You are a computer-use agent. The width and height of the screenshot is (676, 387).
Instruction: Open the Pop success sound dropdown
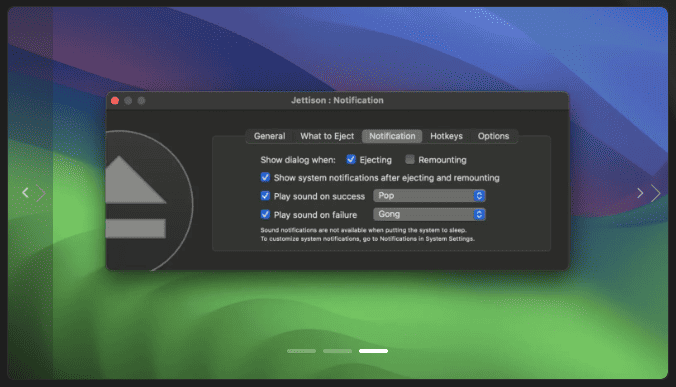[x=429, y=196]
